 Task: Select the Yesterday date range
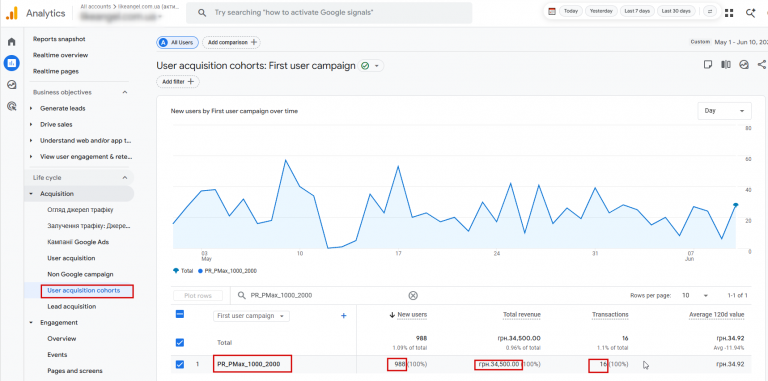[x=601, y=11]
